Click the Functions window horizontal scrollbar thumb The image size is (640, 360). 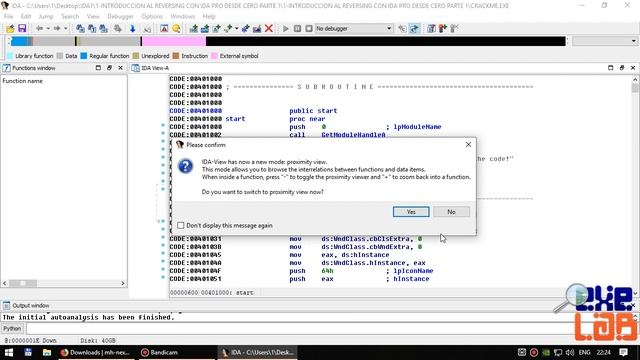point(23,283)
